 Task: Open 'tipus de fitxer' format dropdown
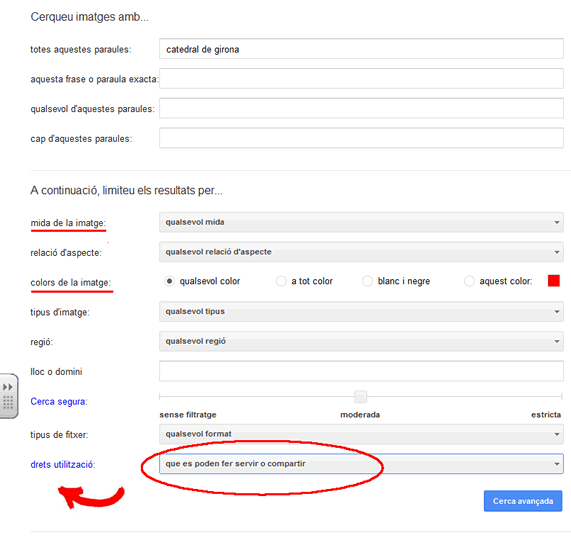pos(361,434)
